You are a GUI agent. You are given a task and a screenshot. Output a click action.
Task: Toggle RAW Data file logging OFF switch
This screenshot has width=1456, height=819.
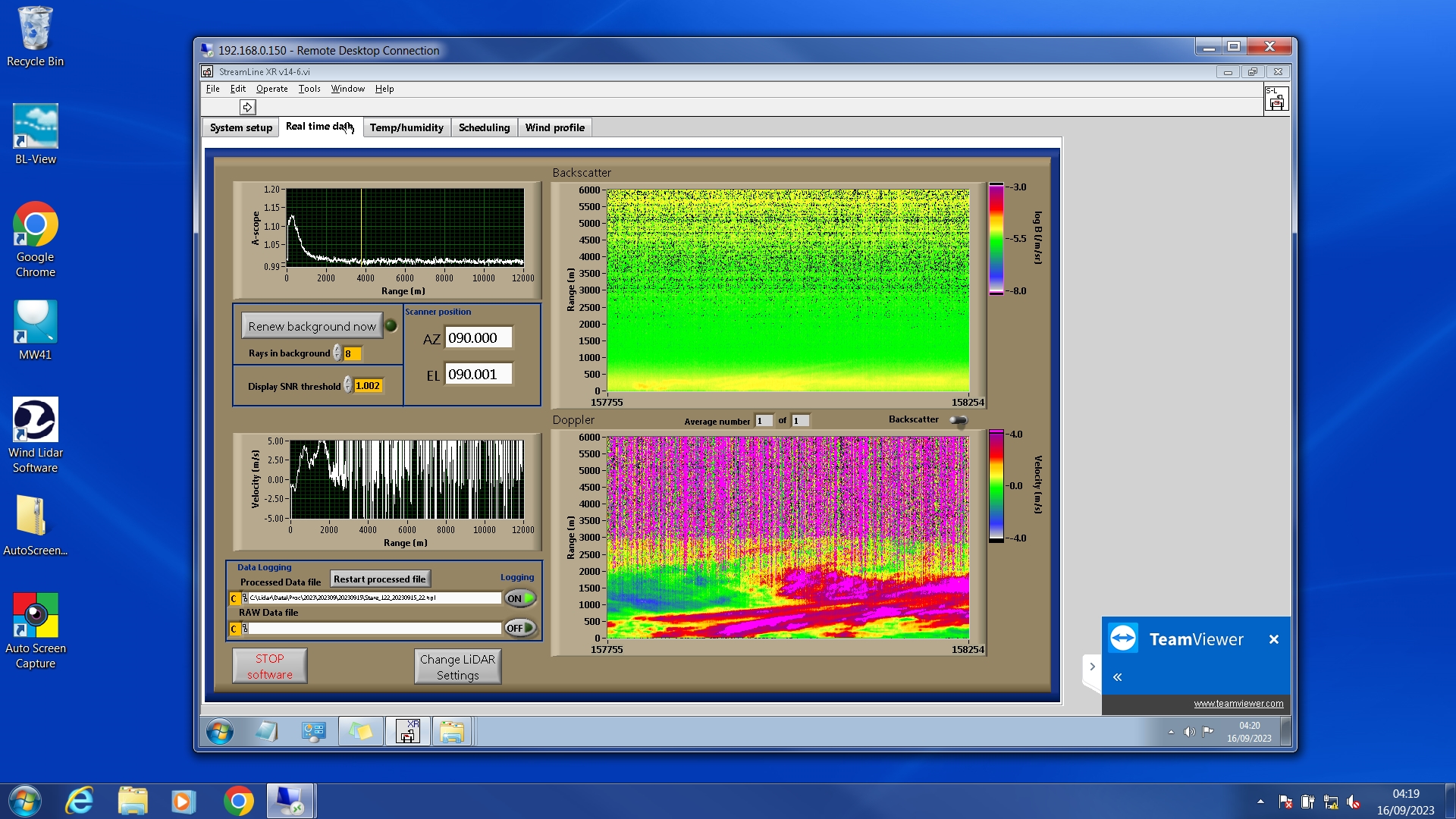pyautogui.click(x=520, y=628)
